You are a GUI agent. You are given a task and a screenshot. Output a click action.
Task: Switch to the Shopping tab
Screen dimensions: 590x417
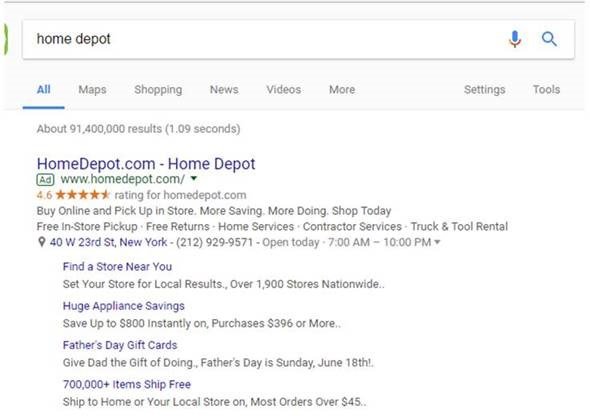(158, 90)
